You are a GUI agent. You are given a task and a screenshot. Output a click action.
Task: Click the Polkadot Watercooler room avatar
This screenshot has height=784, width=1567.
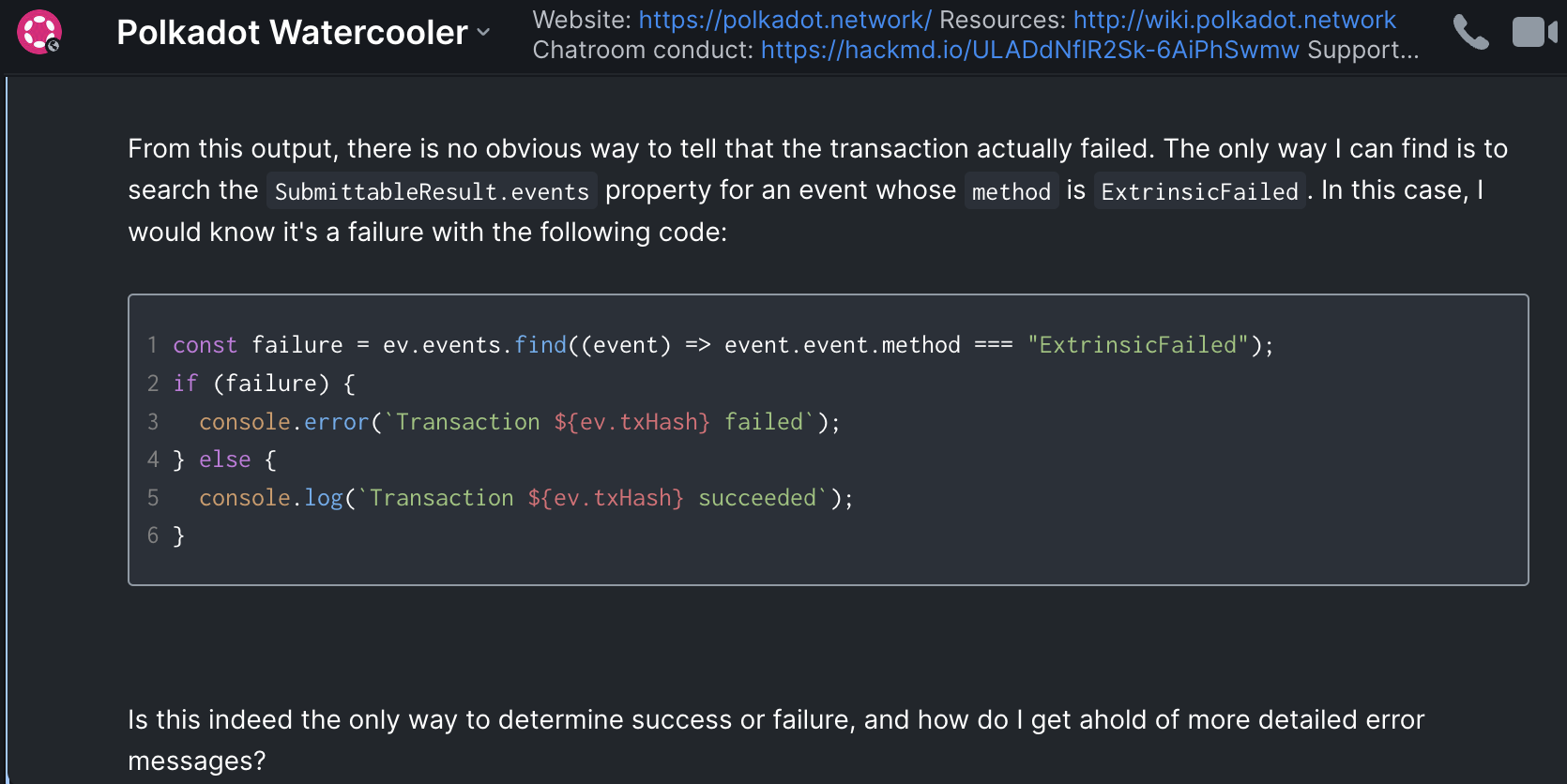click(38, 31)
